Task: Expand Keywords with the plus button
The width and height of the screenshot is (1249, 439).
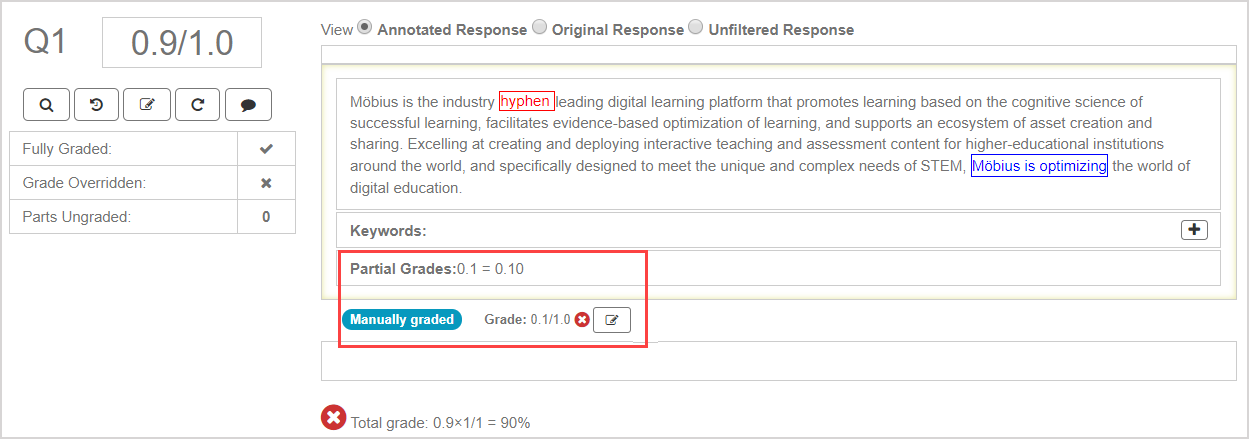Action: pyautogui.click(x=1194, y=230)
